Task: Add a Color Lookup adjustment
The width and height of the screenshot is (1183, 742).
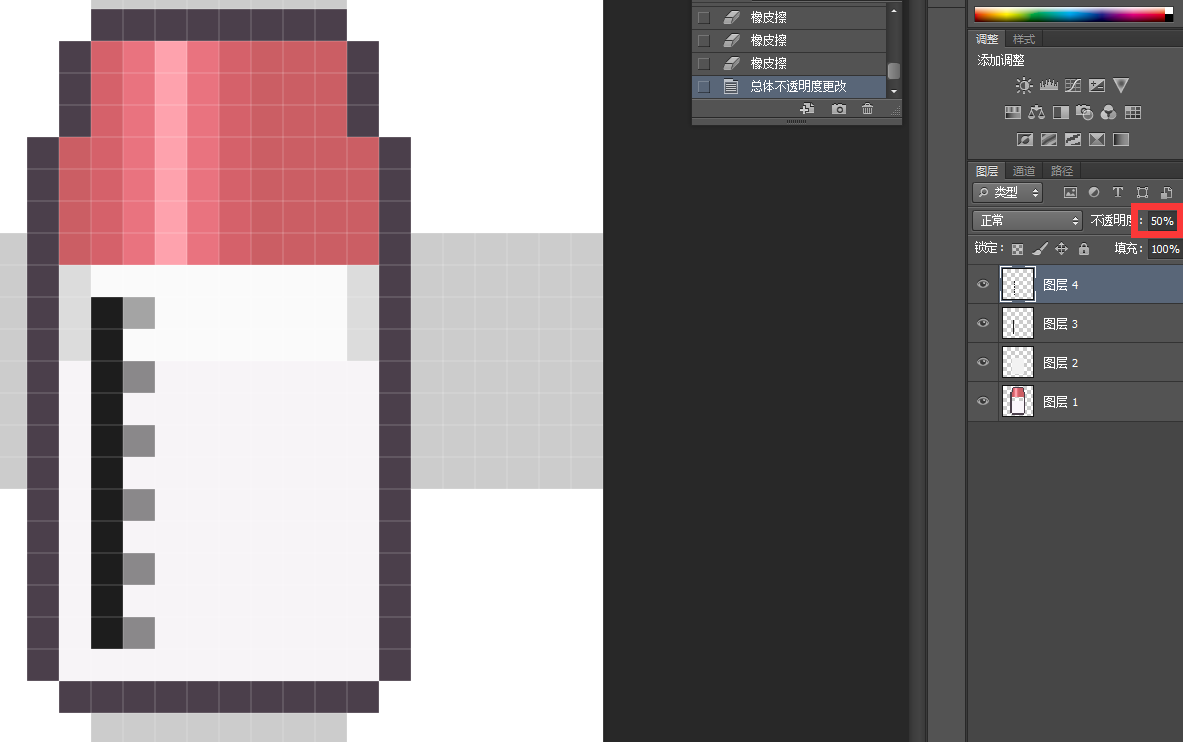Action: coord(1132,112)
